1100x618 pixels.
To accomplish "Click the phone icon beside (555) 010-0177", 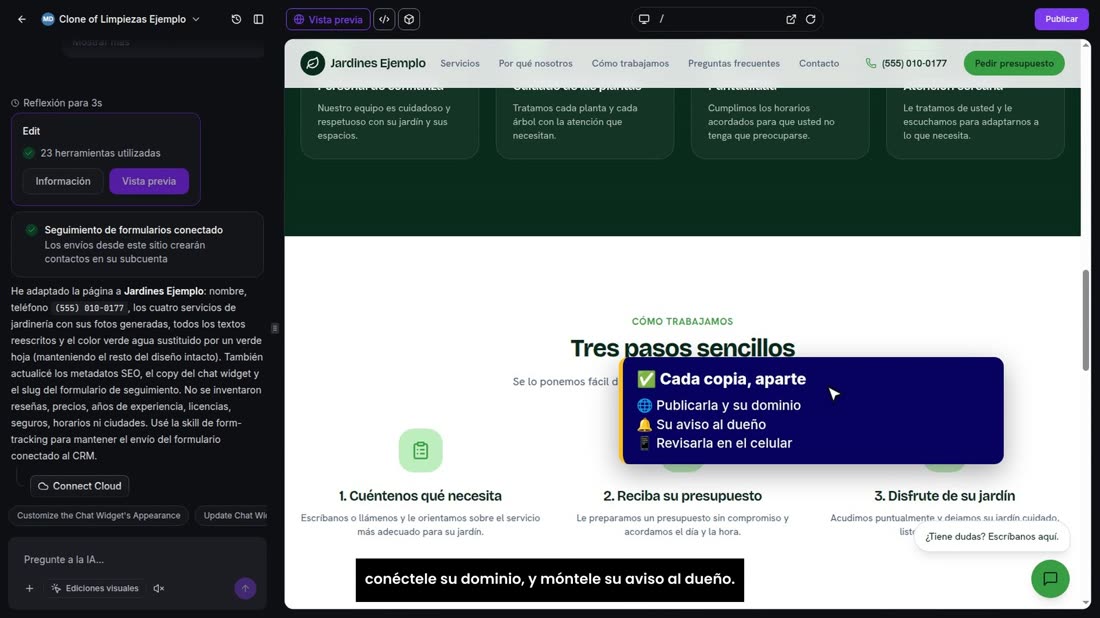I will 871,63.
